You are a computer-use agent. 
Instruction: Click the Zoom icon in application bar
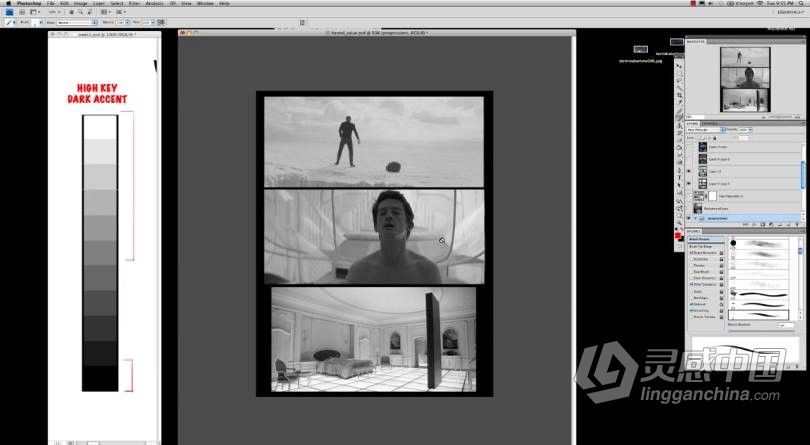point(80,12)
